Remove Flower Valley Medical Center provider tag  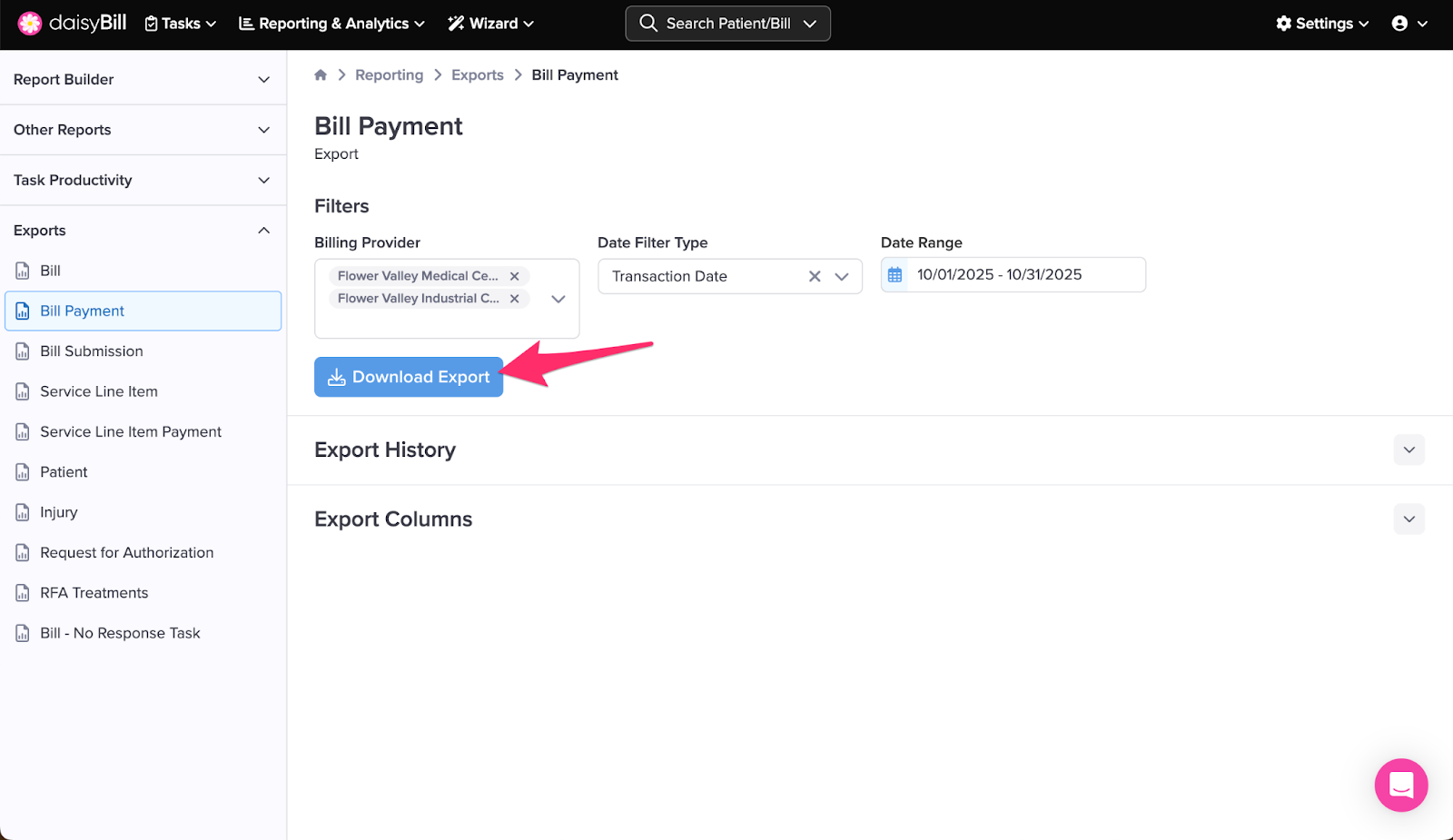pyautogui.click(x=514, y=276)
